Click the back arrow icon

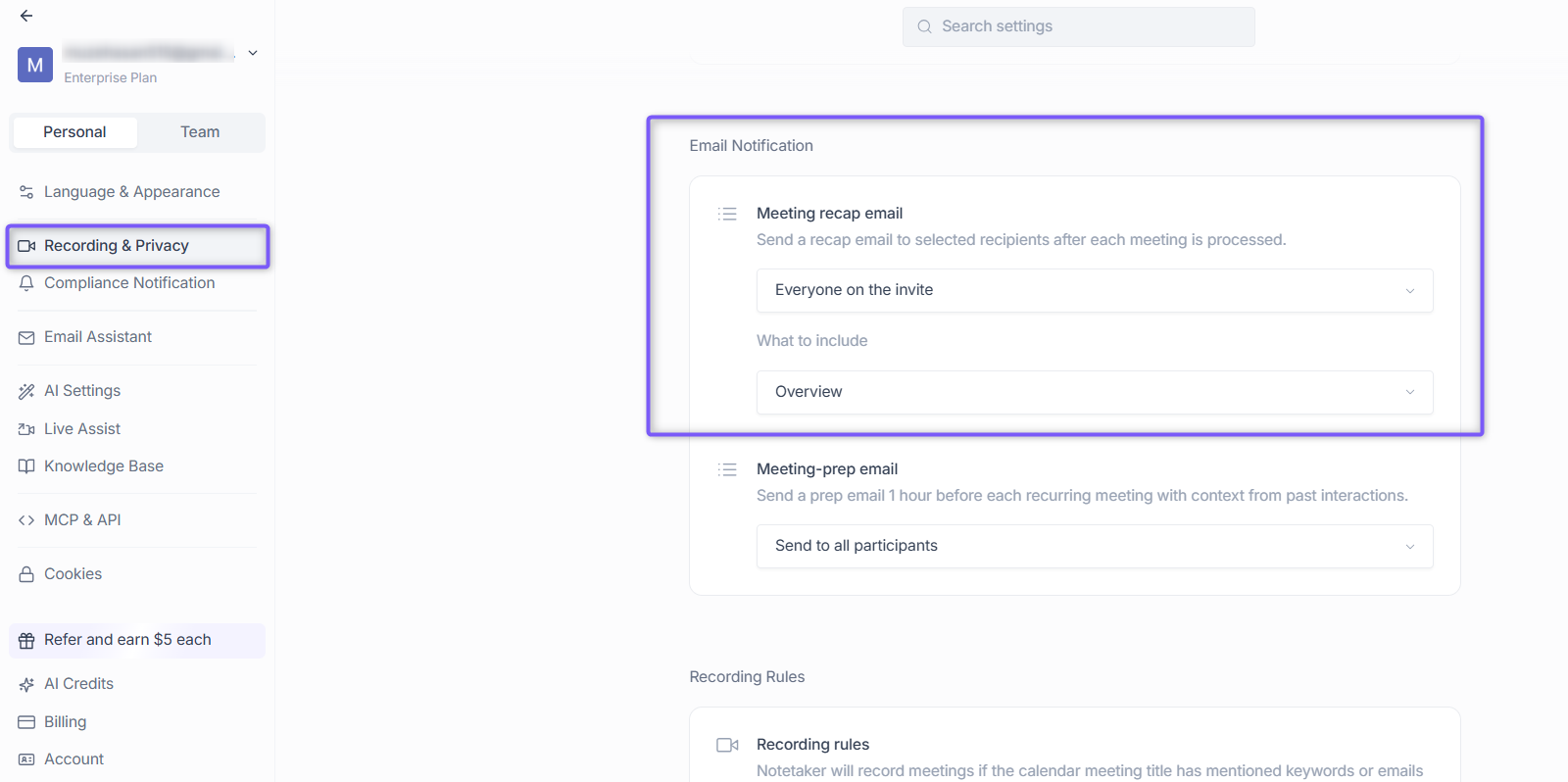pos(26,16)
